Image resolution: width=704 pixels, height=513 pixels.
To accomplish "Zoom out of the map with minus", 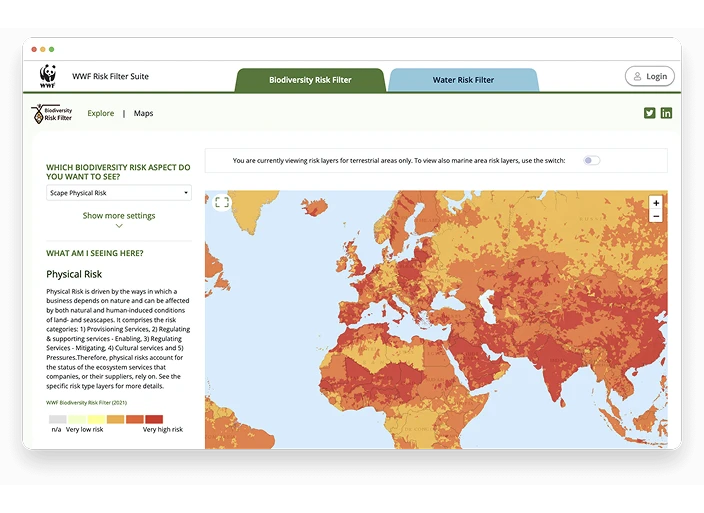I will (x=656, y=216).
